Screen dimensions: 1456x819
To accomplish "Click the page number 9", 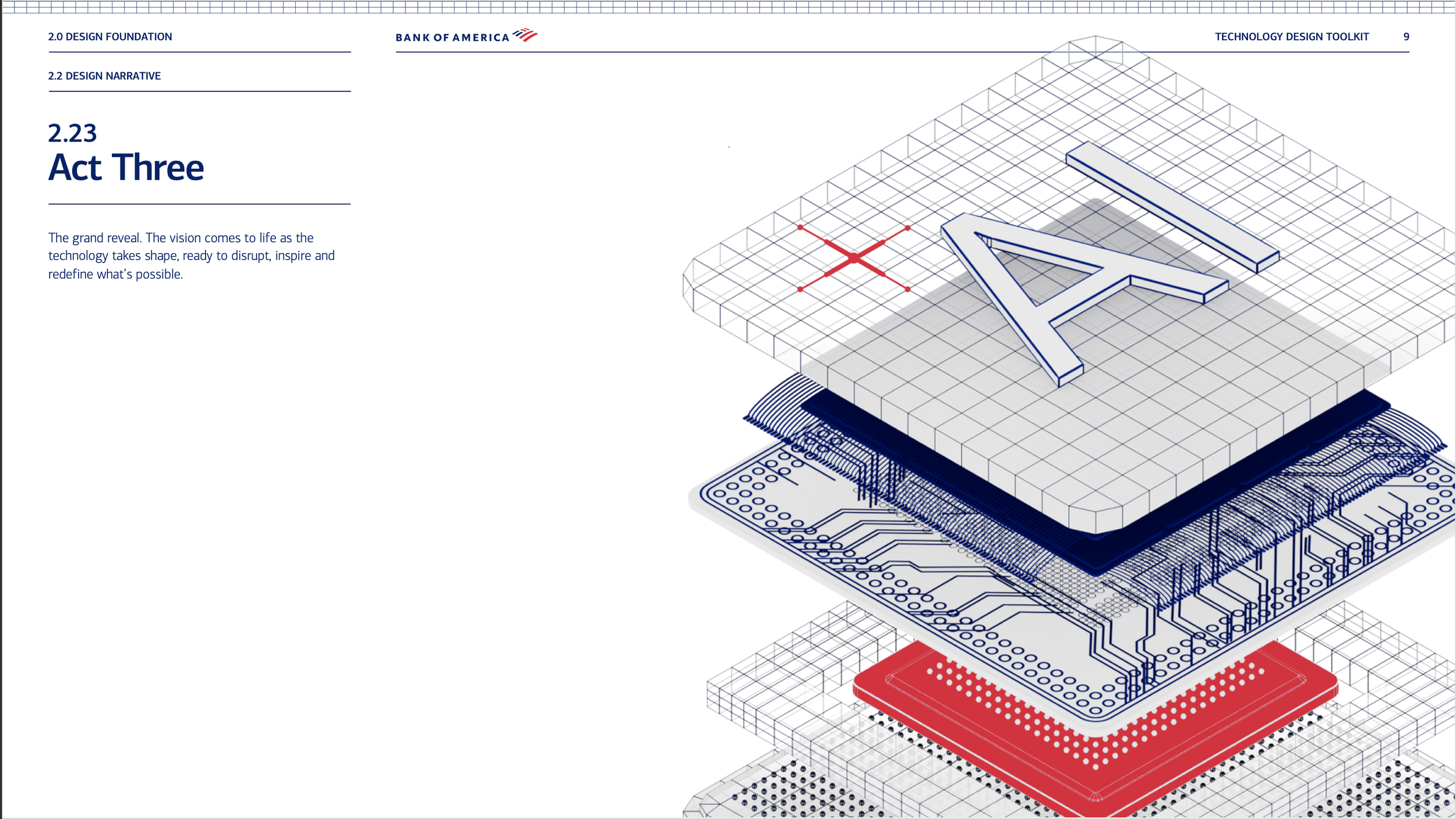I will (1406, 37).
